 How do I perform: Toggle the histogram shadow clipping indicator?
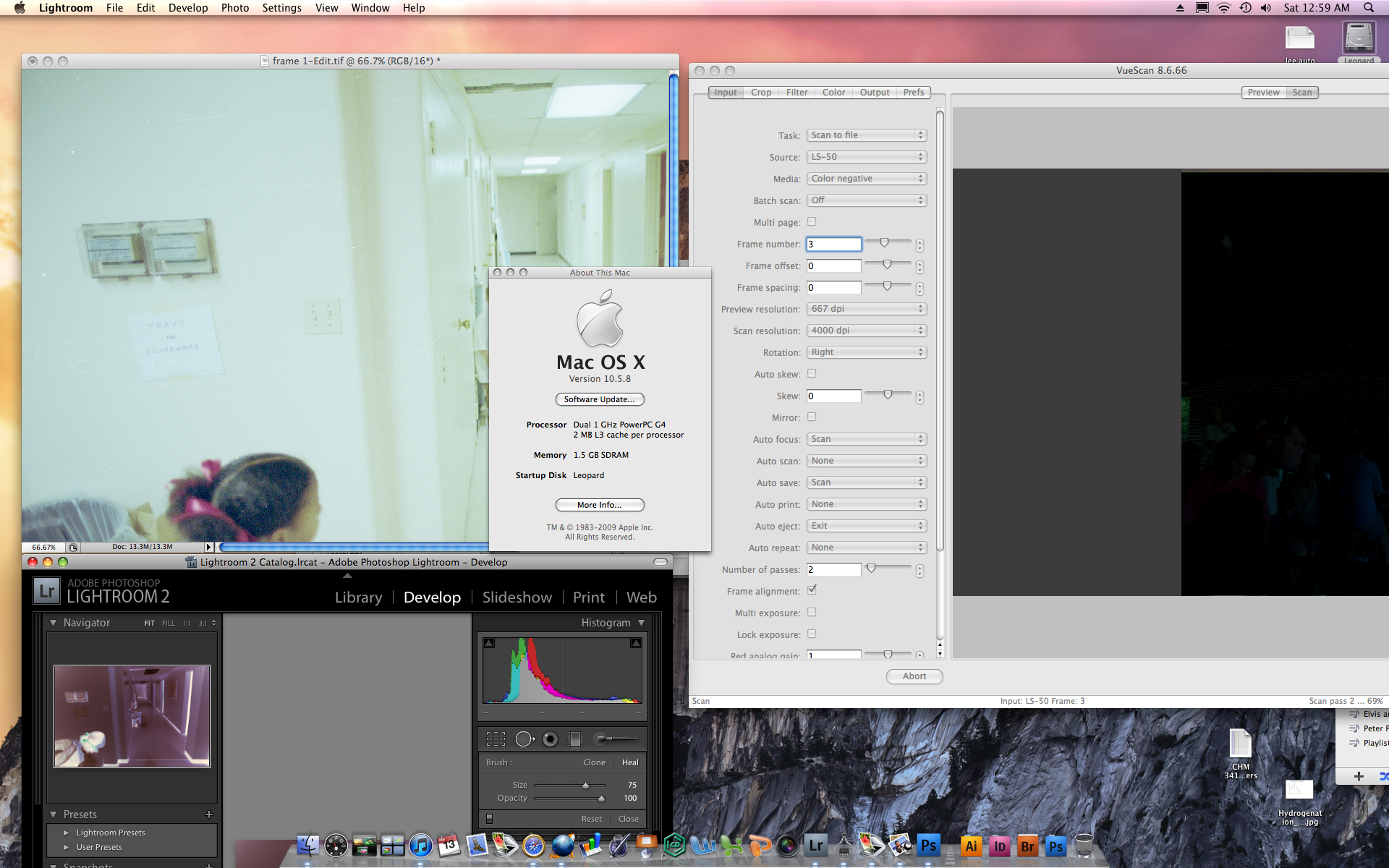point(489,643)
